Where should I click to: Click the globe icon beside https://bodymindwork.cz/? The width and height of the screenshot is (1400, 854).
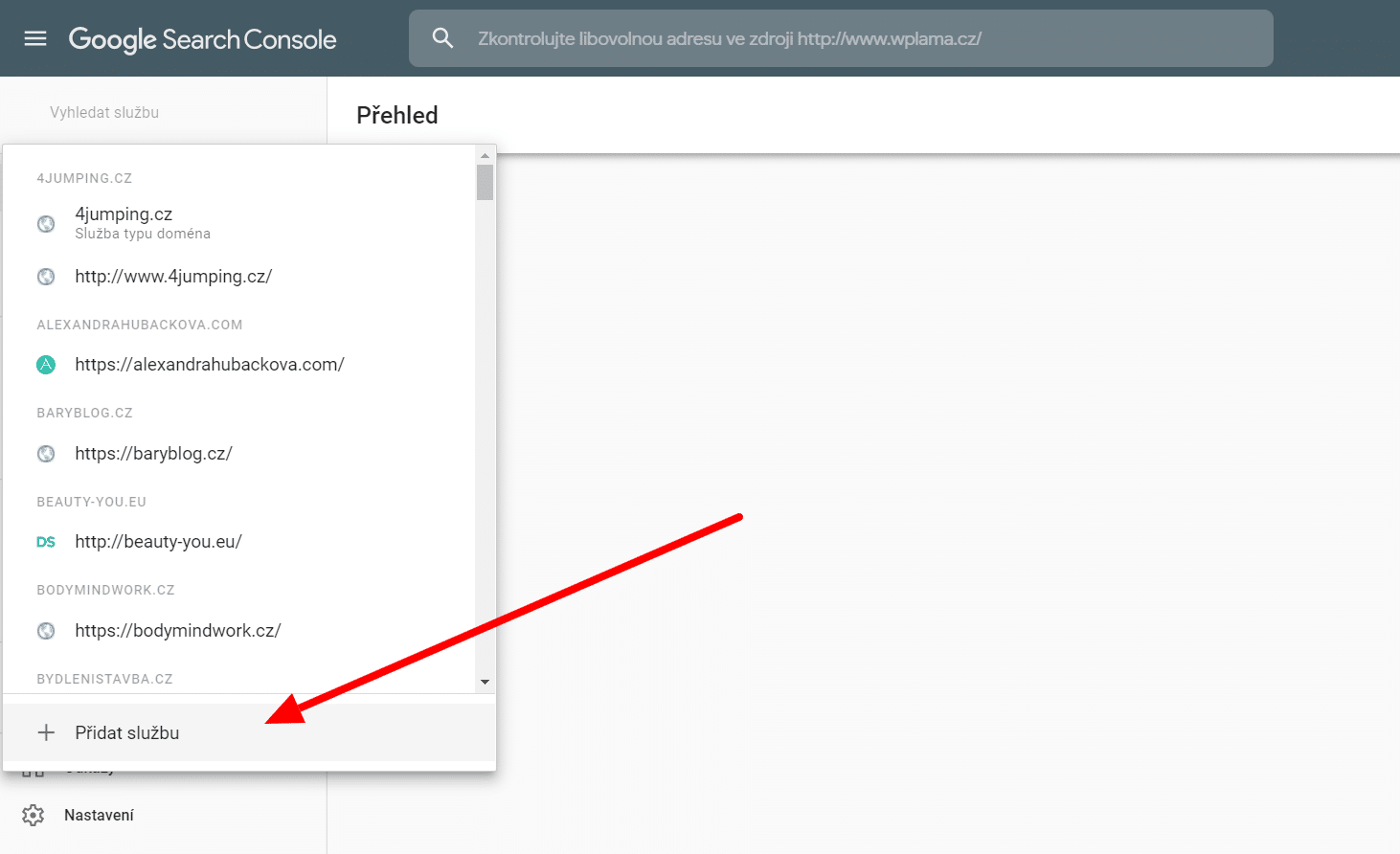(x=46, y=631)
